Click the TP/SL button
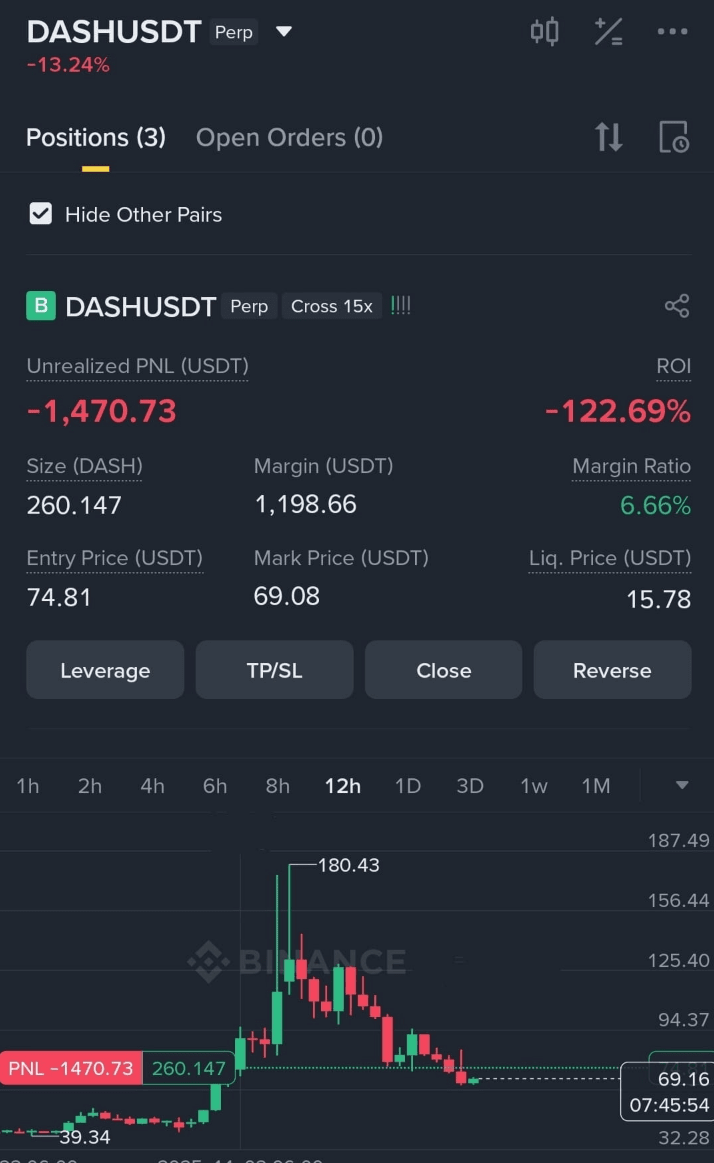The height and width of the screenshot is (1163, 714). click(x=274, y=670)
